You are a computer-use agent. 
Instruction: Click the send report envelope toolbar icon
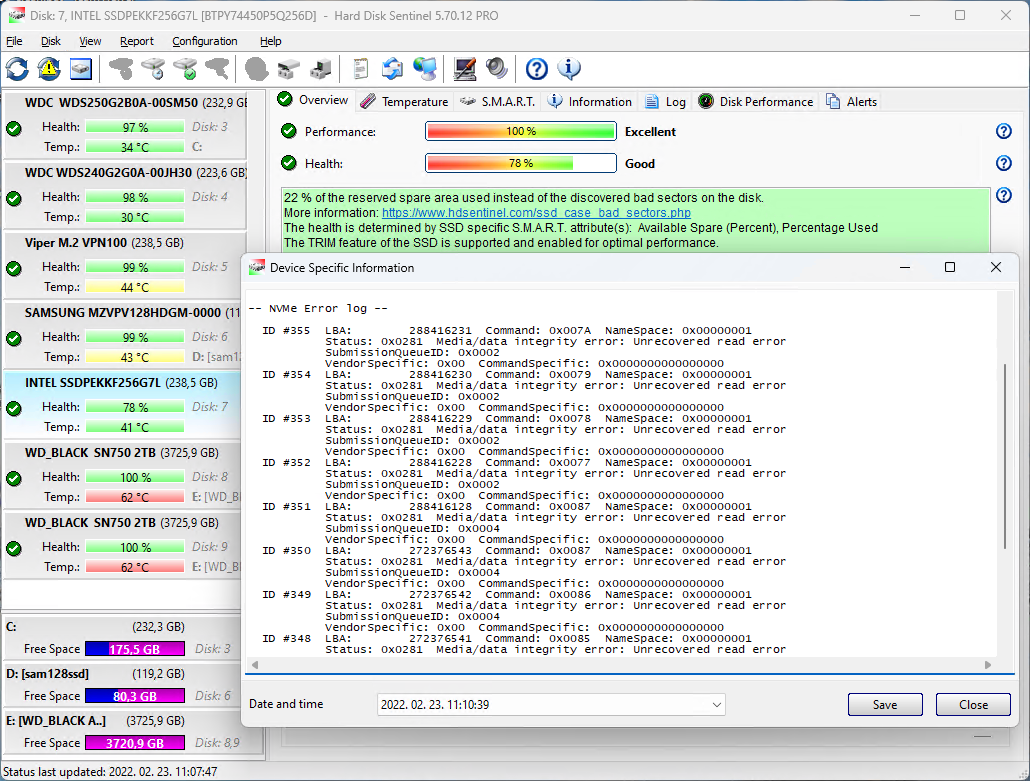392,69
